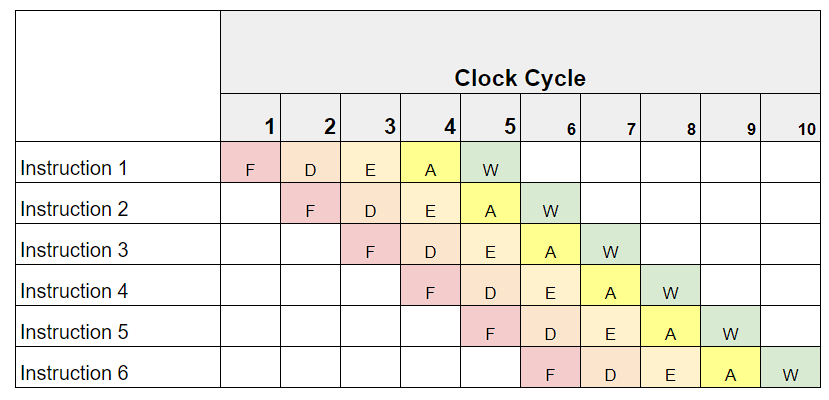Select the Instruction 1 row label
The height and width of the screenshot is (400, 829).
pyautogui.click(x=75, y=168)
